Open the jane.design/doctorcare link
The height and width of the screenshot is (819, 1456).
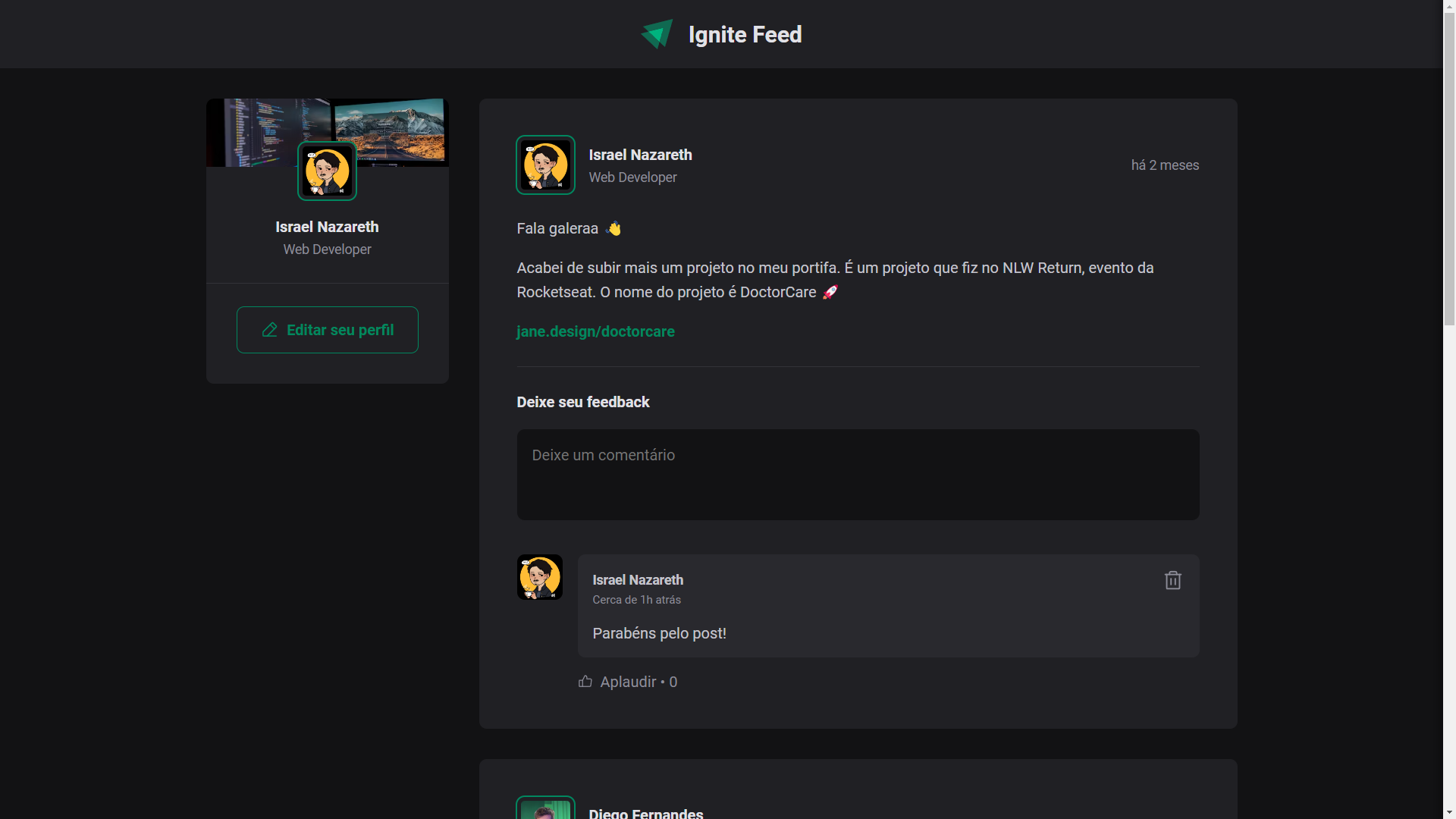[595, 331]
